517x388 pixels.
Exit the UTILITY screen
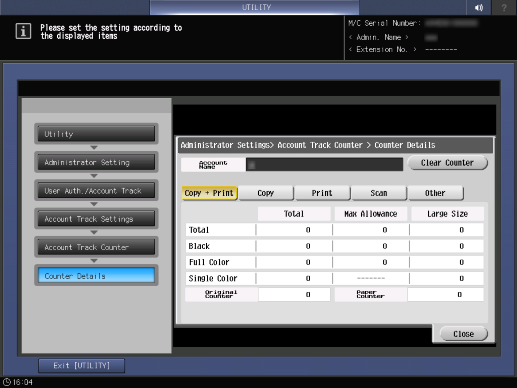[82, 366]
